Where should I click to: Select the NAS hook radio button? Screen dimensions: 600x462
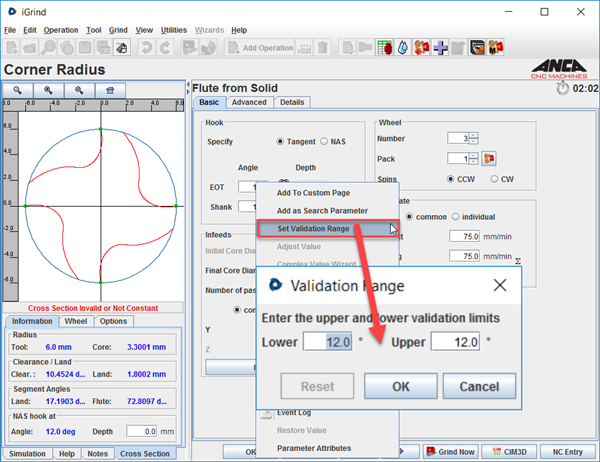pyautogui.click(x=323, y=142)
